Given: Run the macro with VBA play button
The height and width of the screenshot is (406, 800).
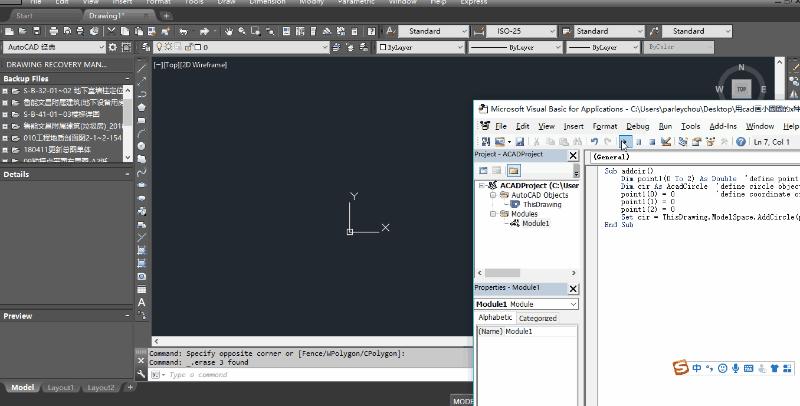Looking at the screenshot, I should point(624,142).
